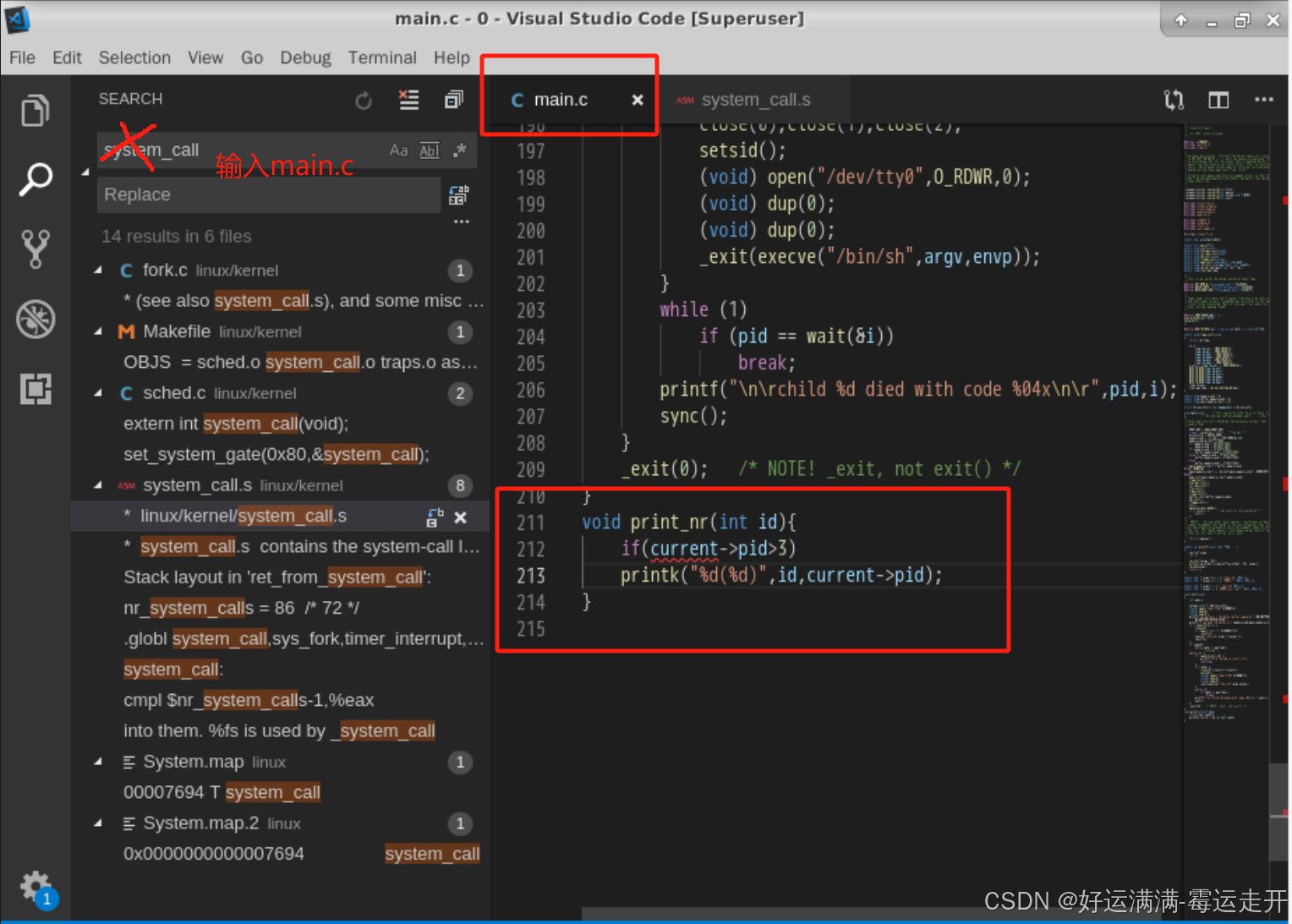The height and width of the screenshot is (924, 1292).
Task: Open the Explorer view in activity bar
Action: [35, 111]
